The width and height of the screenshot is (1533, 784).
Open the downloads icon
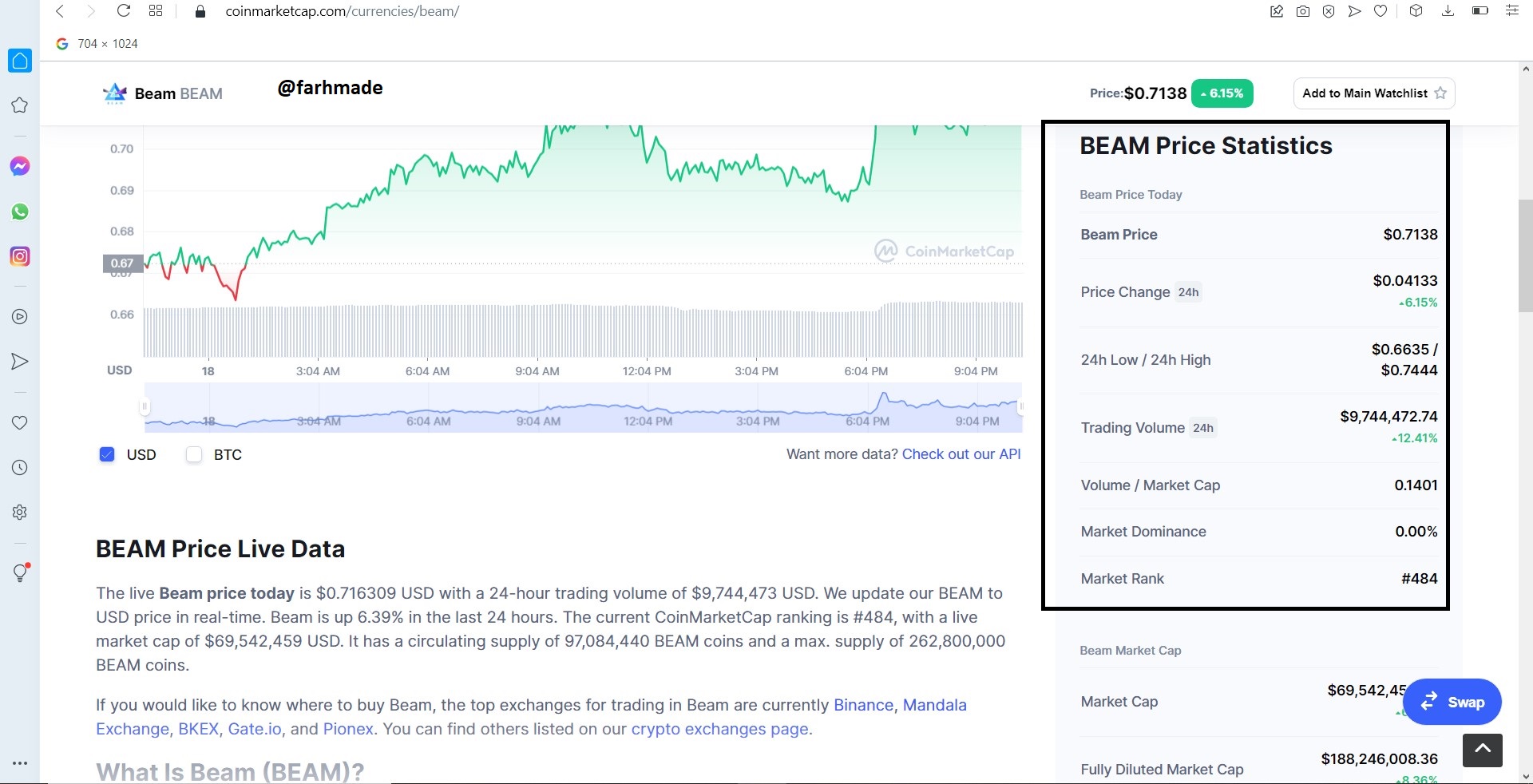pos(1448,11)
